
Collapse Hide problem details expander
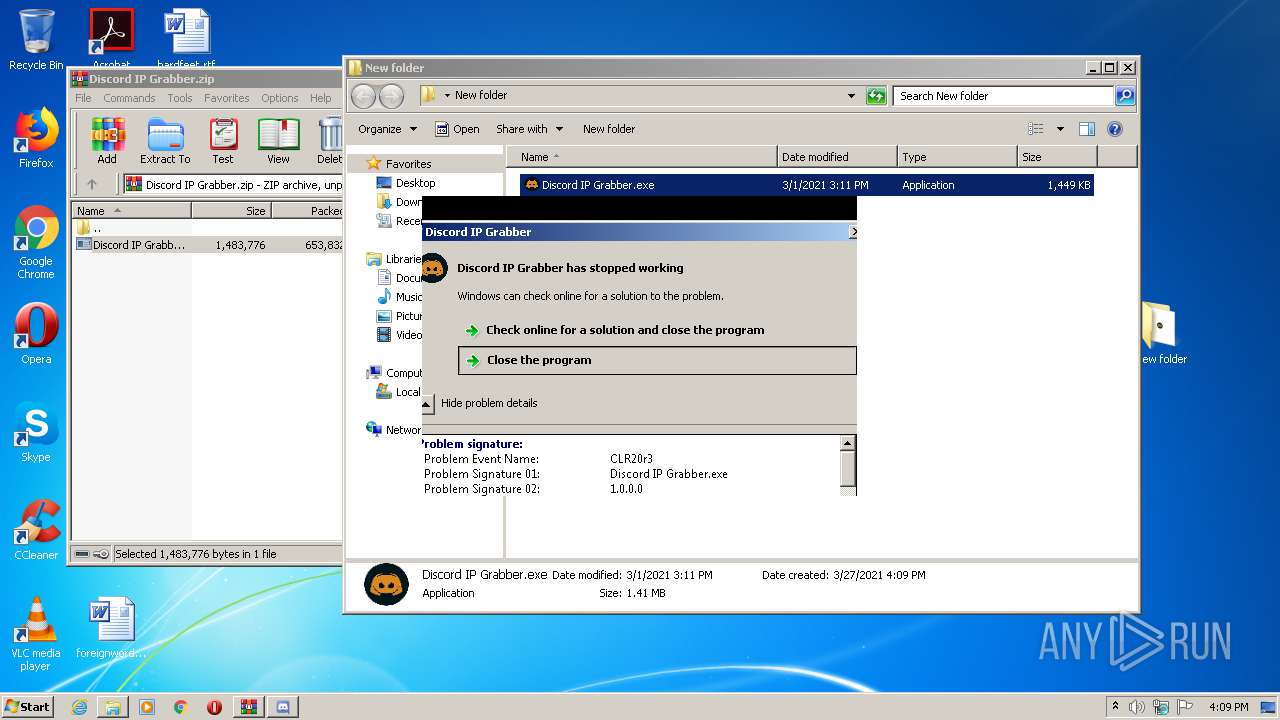point(427,404)
